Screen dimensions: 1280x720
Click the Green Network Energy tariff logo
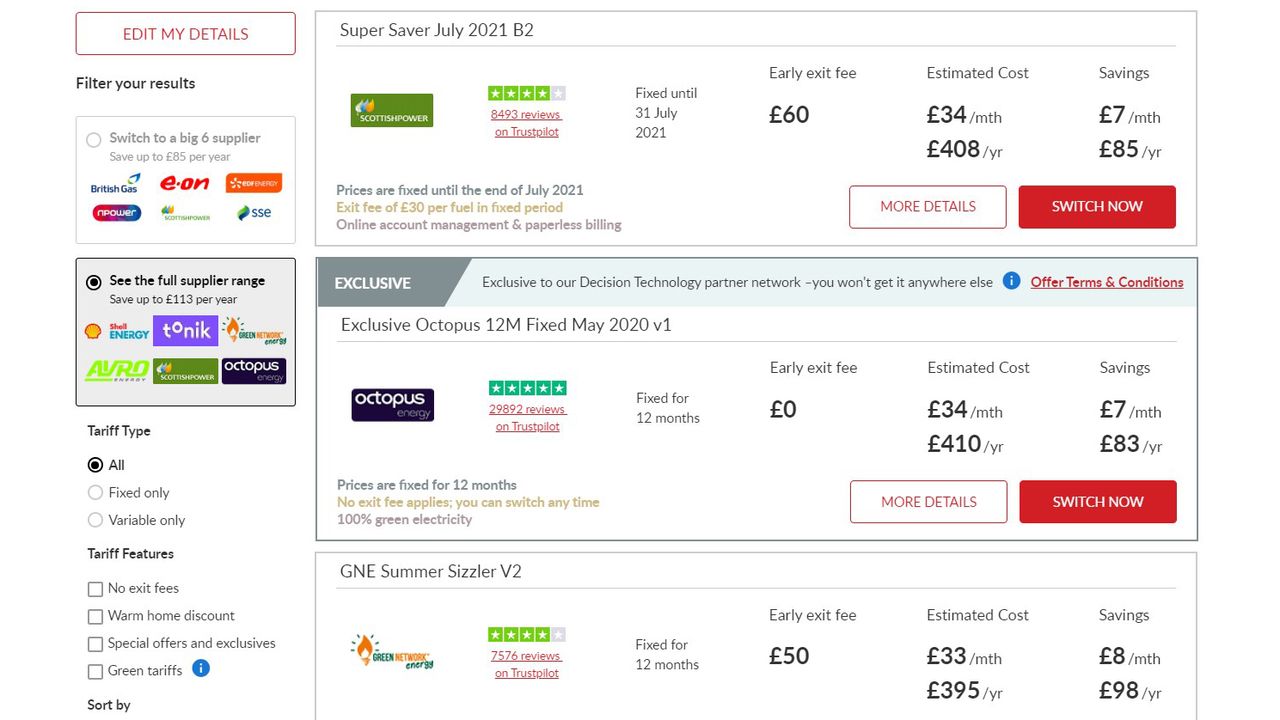[x=392, y=652]
